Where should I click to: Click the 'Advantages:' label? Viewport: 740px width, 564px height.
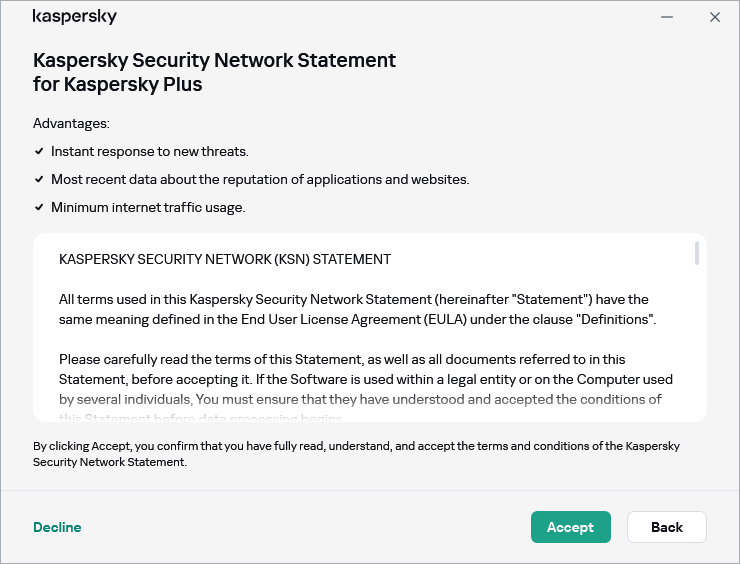pos(71,124)
